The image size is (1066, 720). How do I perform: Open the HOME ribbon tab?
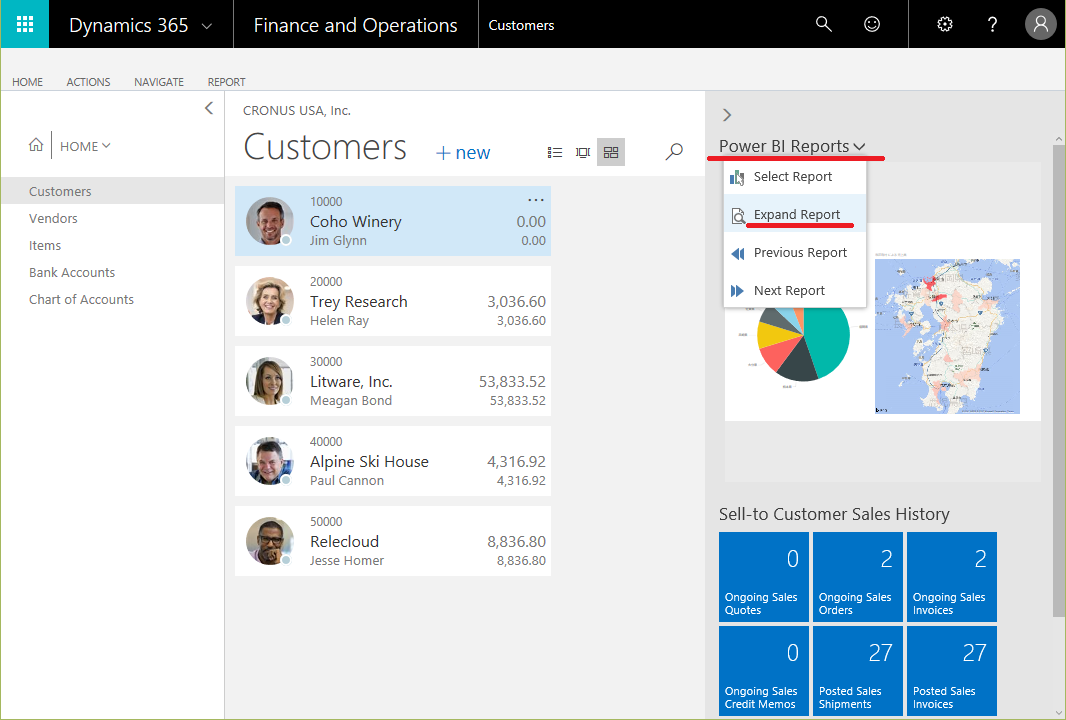27,82
